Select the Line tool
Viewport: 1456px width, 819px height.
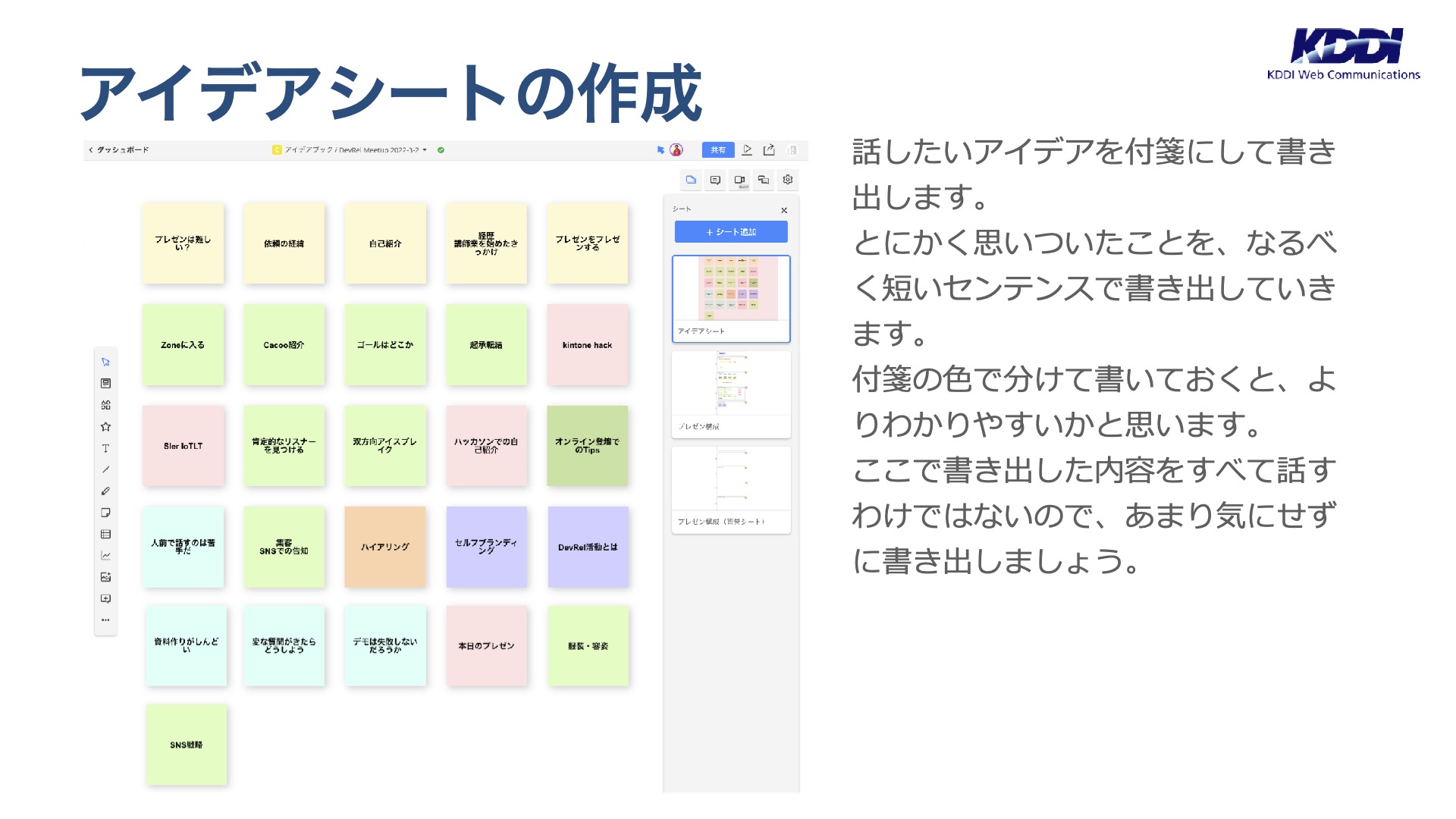pos(105,469)
